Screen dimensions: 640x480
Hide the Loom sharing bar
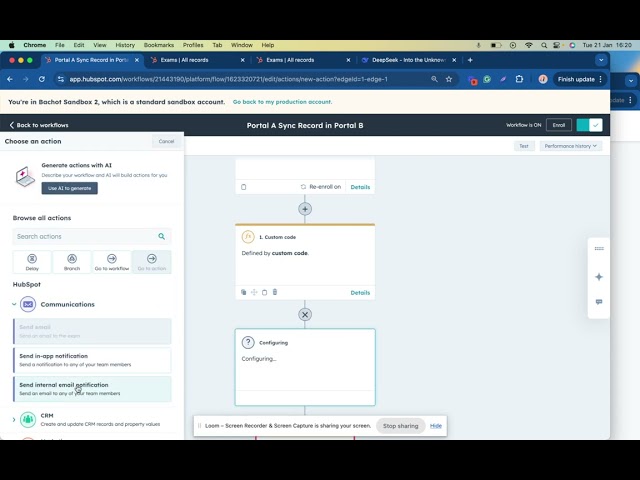click(x=436, y=426)
